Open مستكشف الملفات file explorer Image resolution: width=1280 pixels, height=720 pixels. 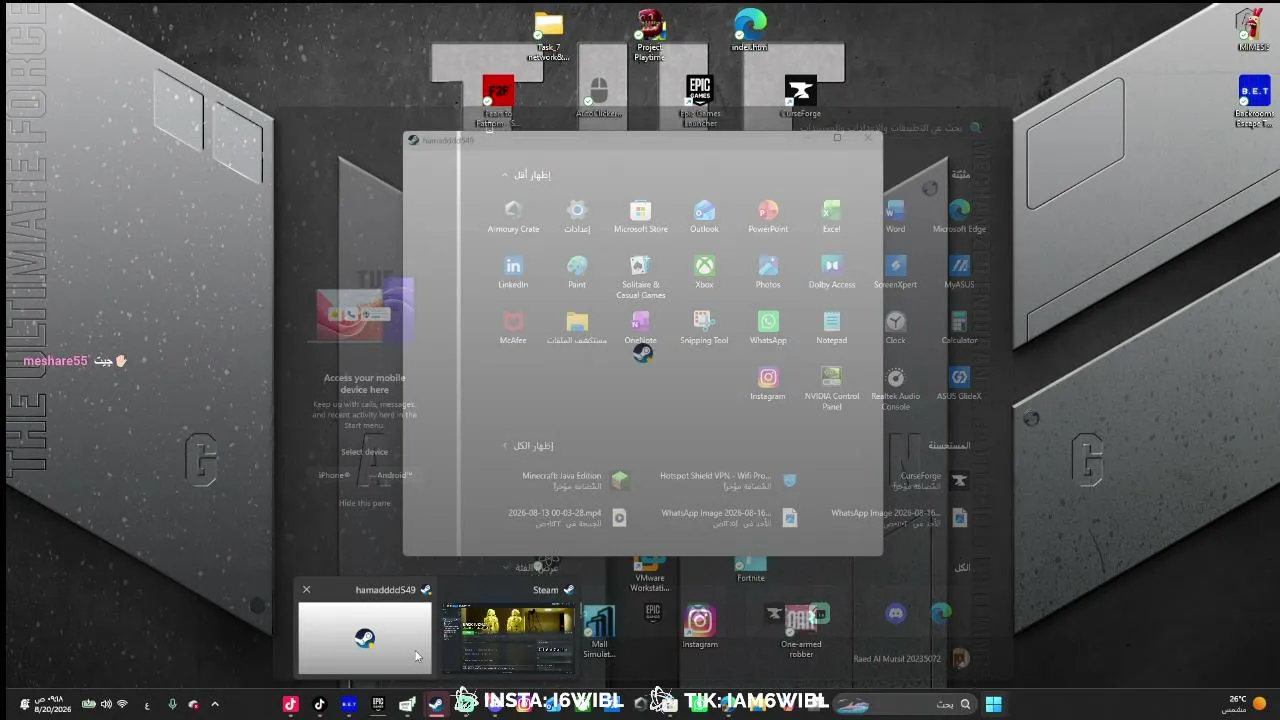pyautogui.click(x=577, y=328)
